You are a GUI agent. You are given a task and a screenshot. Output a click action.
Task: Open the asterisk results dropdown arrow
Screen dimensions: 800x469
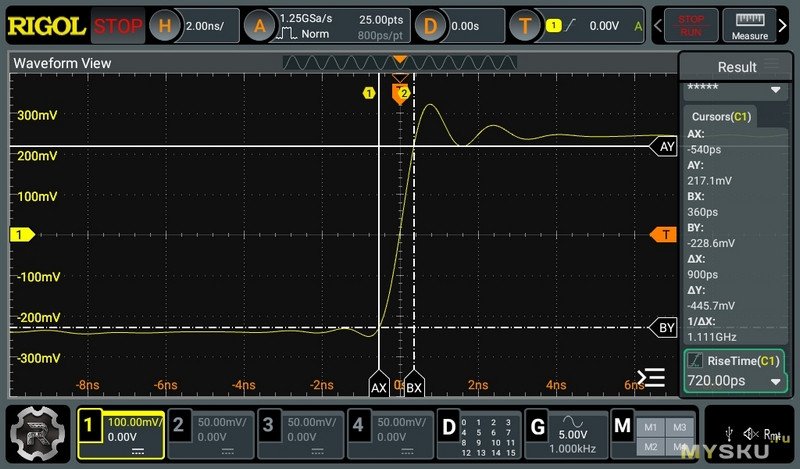774,89
